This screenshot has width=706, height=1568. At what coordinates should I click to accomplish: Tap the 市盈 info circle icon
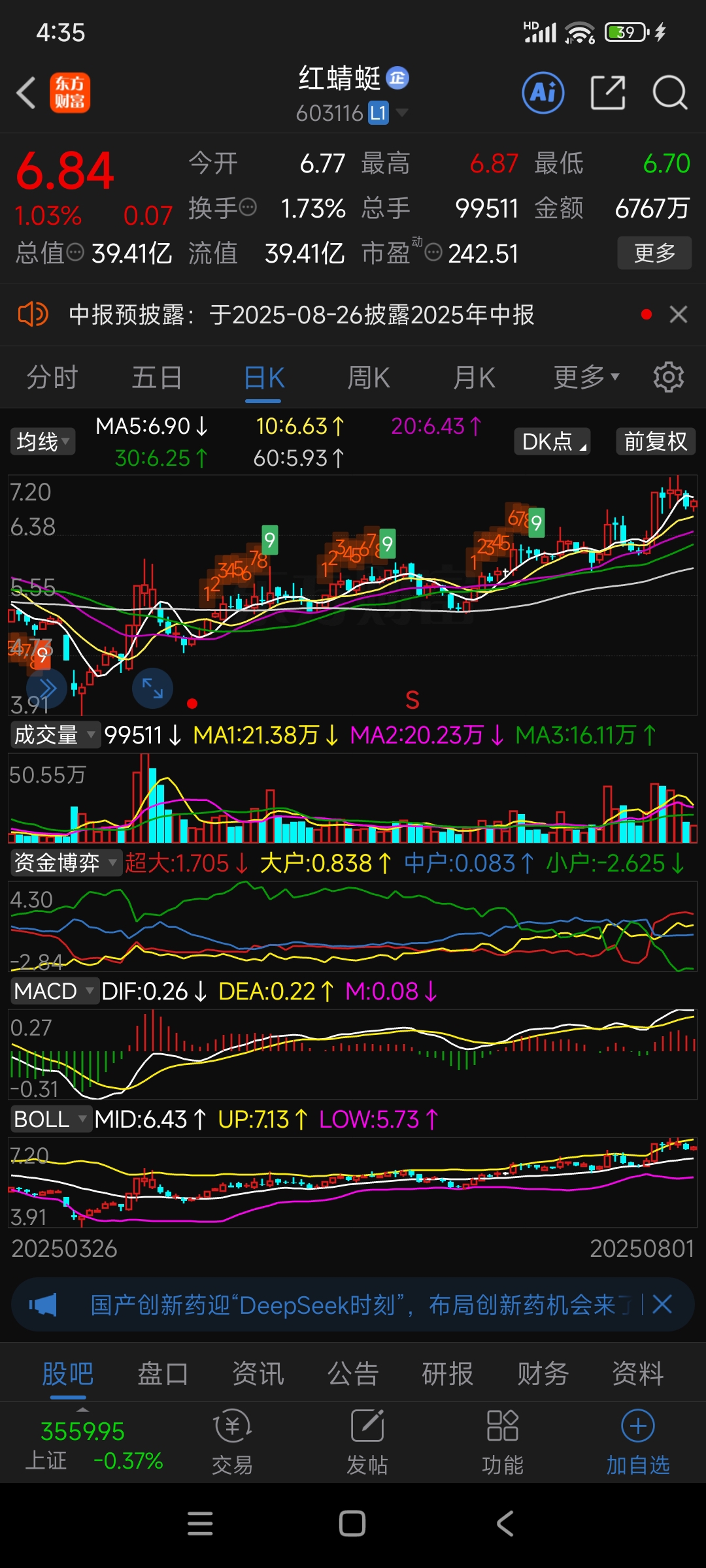pos(433,252)
